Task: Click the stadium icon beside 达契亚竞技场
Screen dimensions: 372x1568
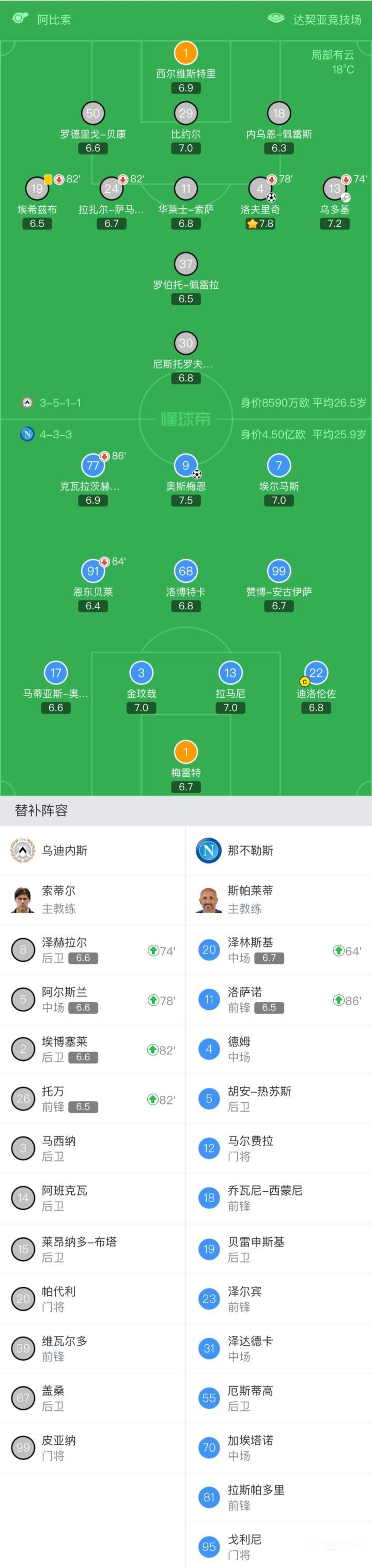Action: [x=276, y=18]
